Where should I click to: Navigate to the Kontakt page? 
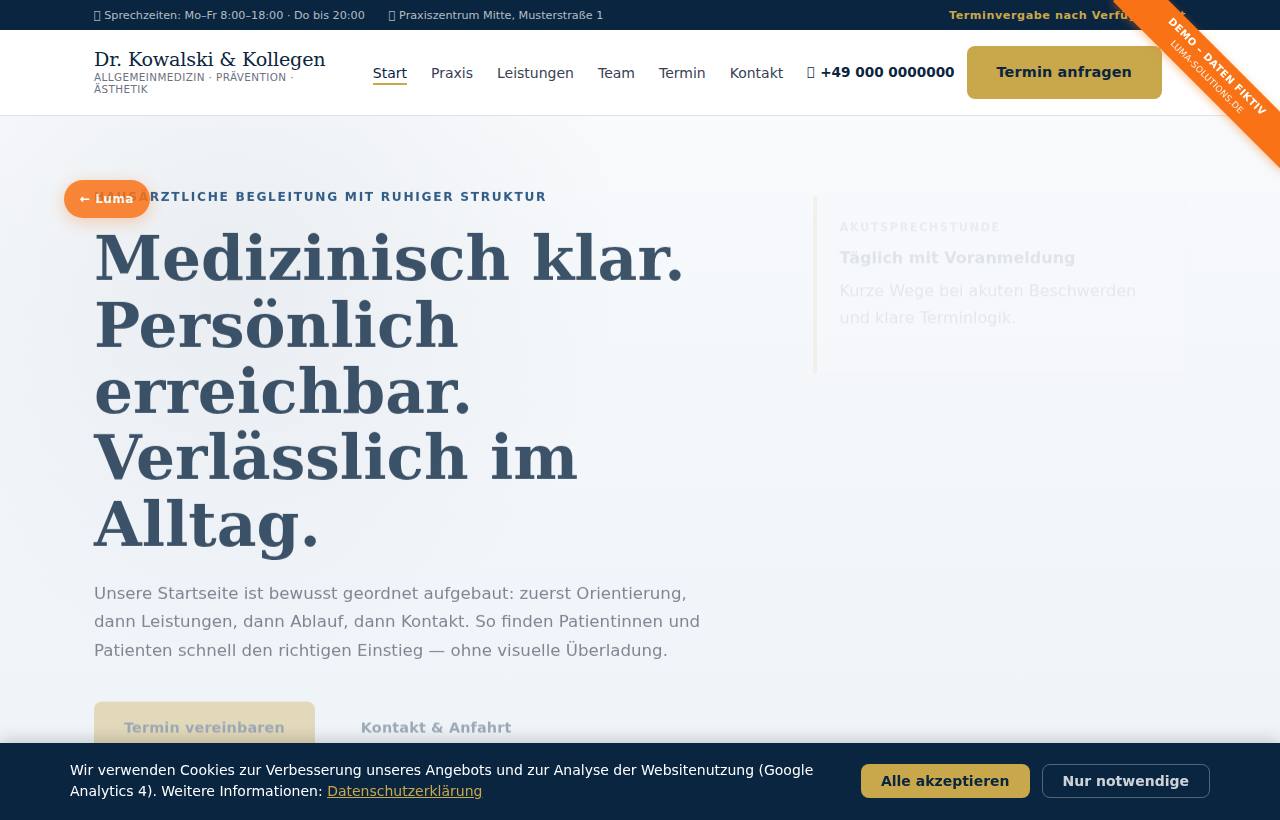tap(756, 73)
